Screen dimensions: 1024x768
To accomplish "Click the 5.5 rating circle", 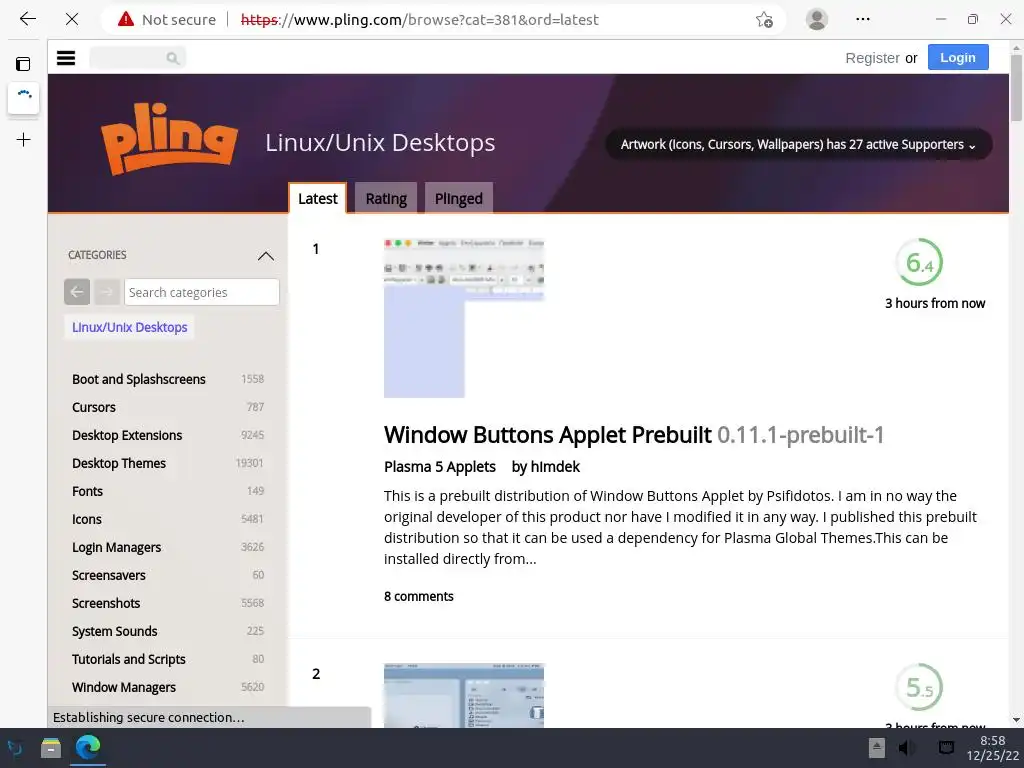I will [919, 687].
